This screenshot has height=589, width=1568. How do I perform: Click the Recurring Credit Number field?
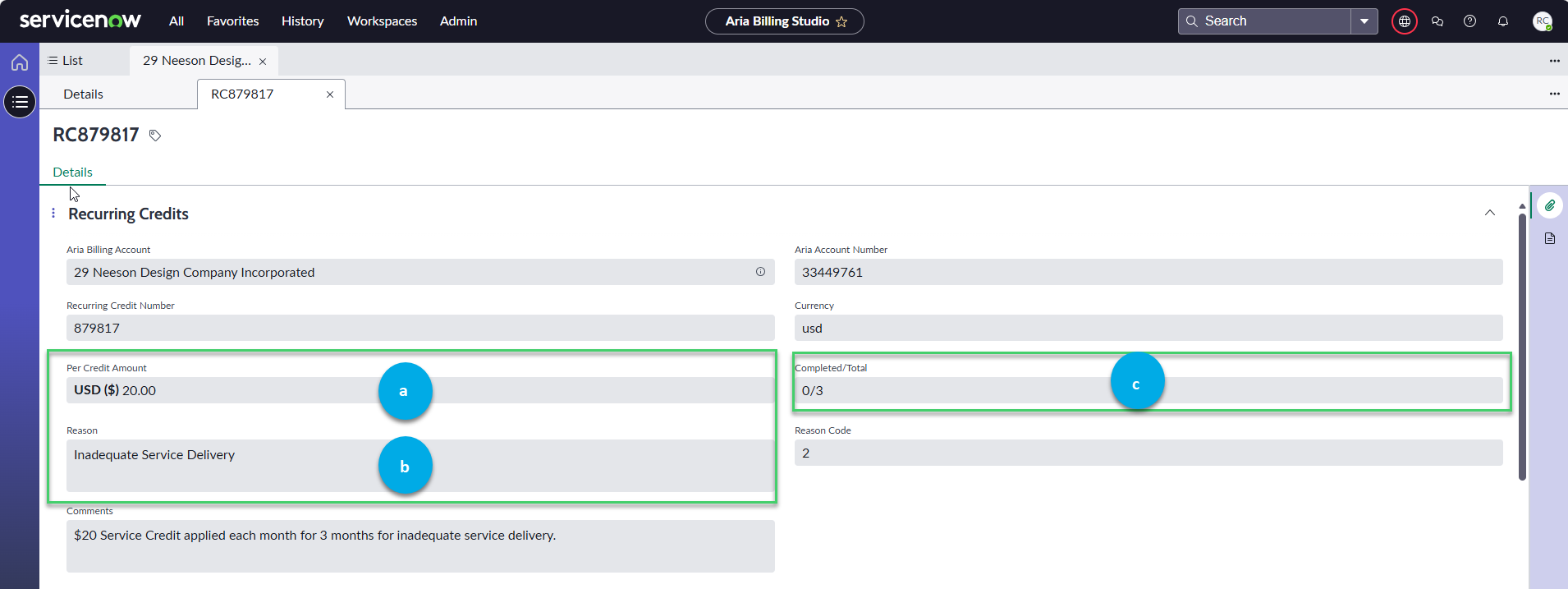[420, 328]
